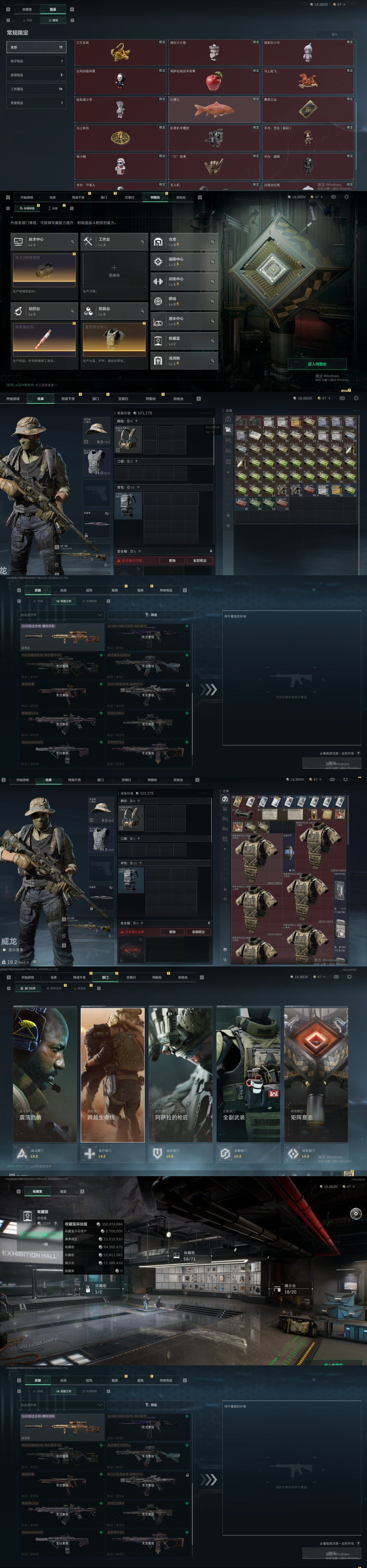Click the 仓库 facility icon in 特勤处 list

(158, 242)
